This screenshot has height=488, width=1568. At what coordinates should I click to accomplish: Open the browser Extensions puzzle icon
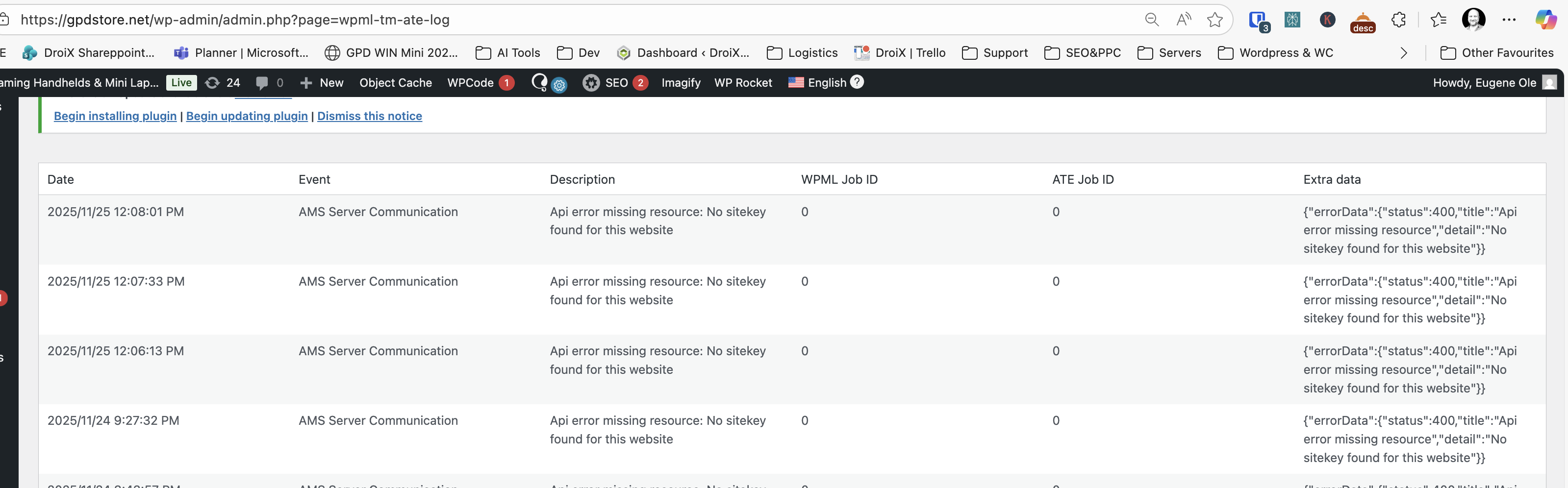point(1399,20)
